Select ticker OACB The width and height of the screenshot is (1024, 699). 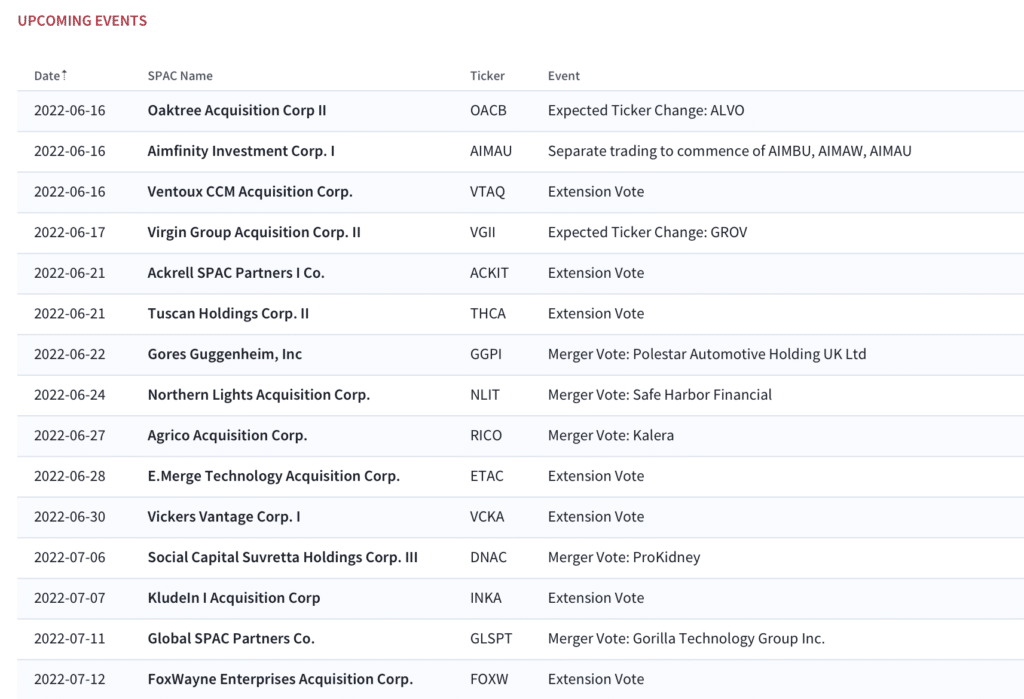tap(488, 110)
